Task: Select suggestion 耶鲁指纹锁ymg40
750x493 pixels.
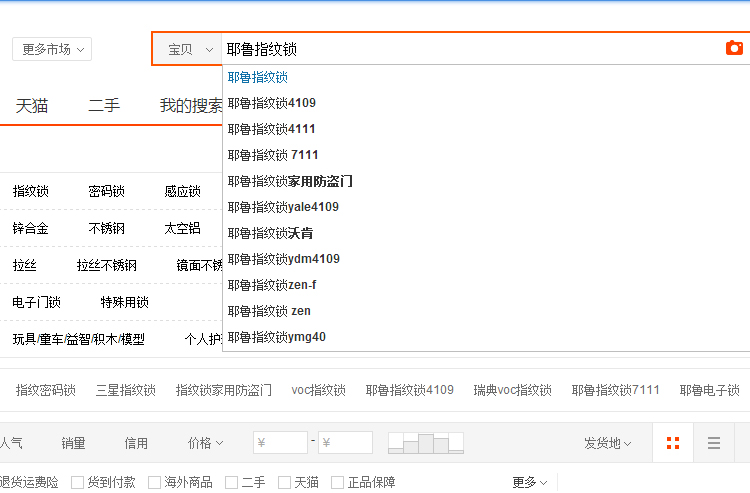Action: click(x=486, y=337)
